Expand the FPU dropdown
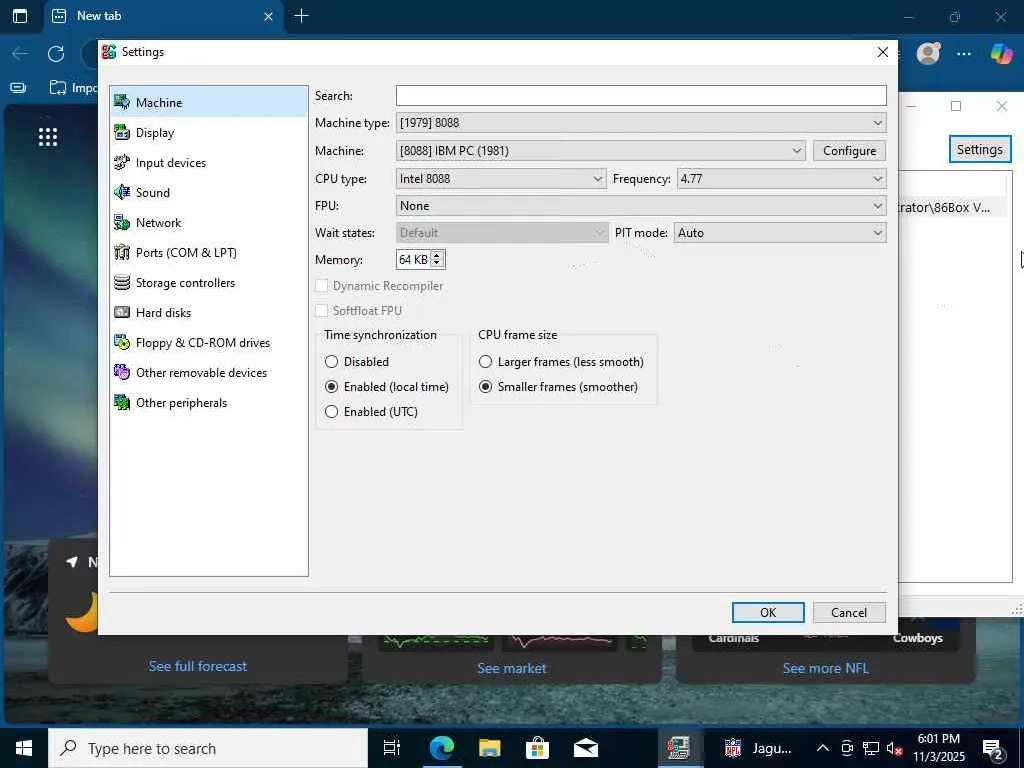1024x768 pixels. [x=641, y=206]
